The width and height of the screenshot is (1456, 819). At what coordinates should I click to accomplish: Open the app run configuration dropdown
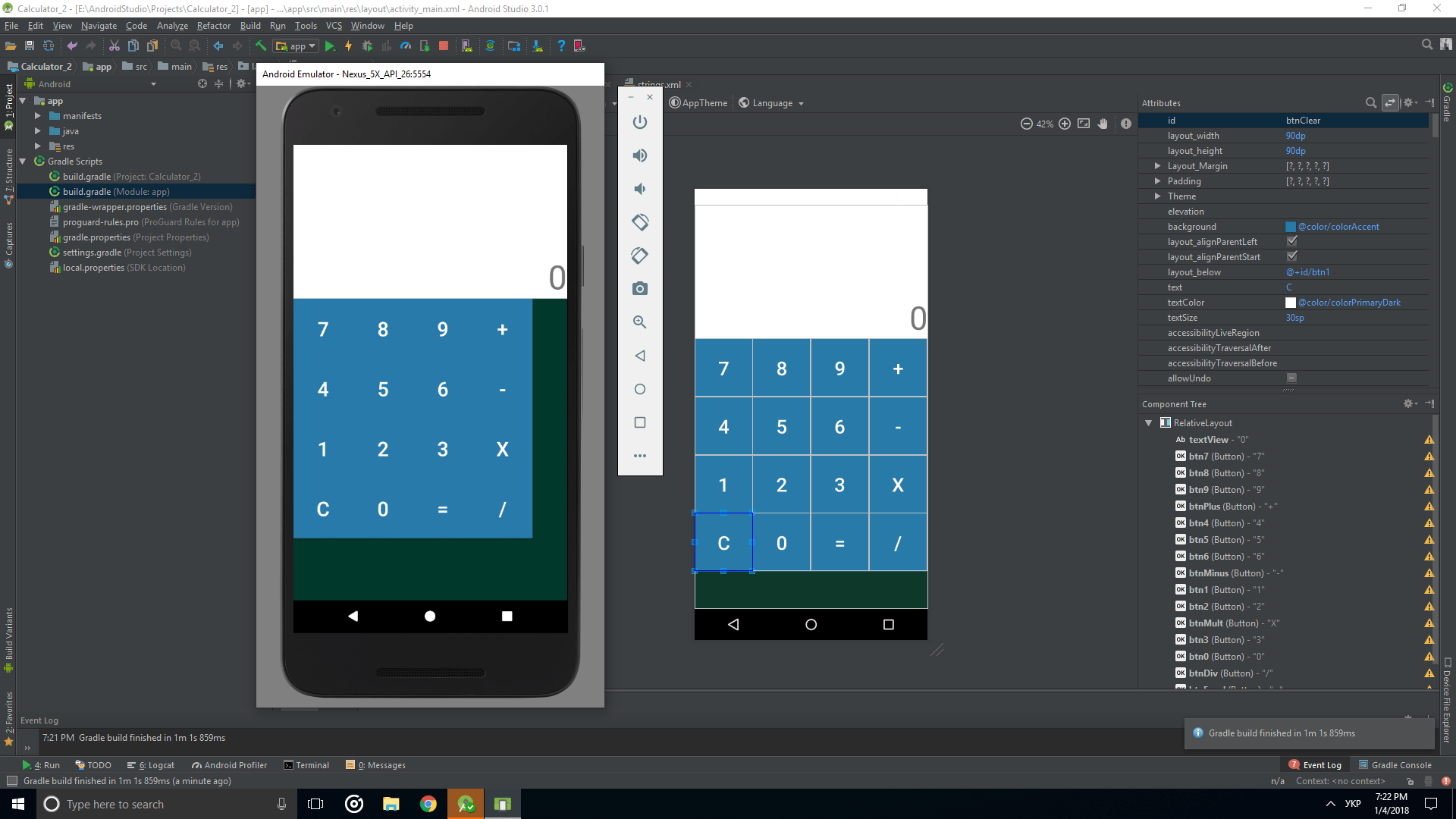[x=295, y=45]
